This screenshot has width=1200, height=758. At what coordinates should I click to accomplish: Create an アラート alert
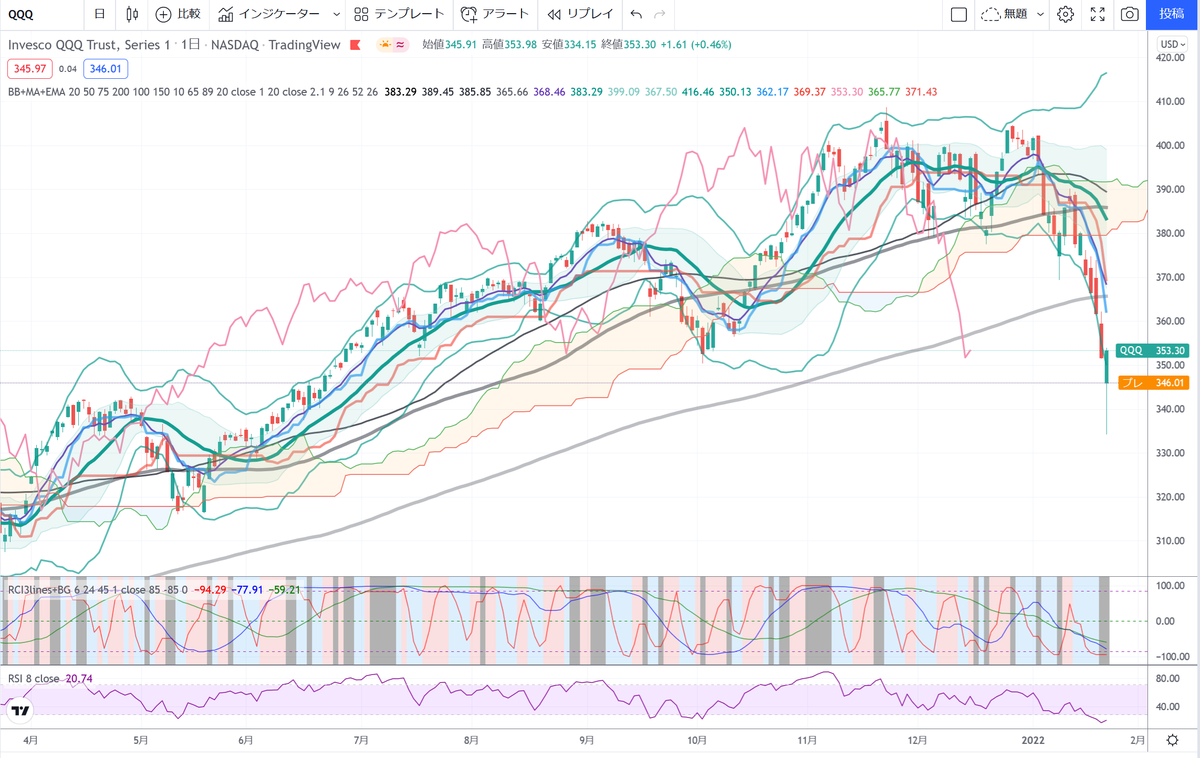(496, 14)
